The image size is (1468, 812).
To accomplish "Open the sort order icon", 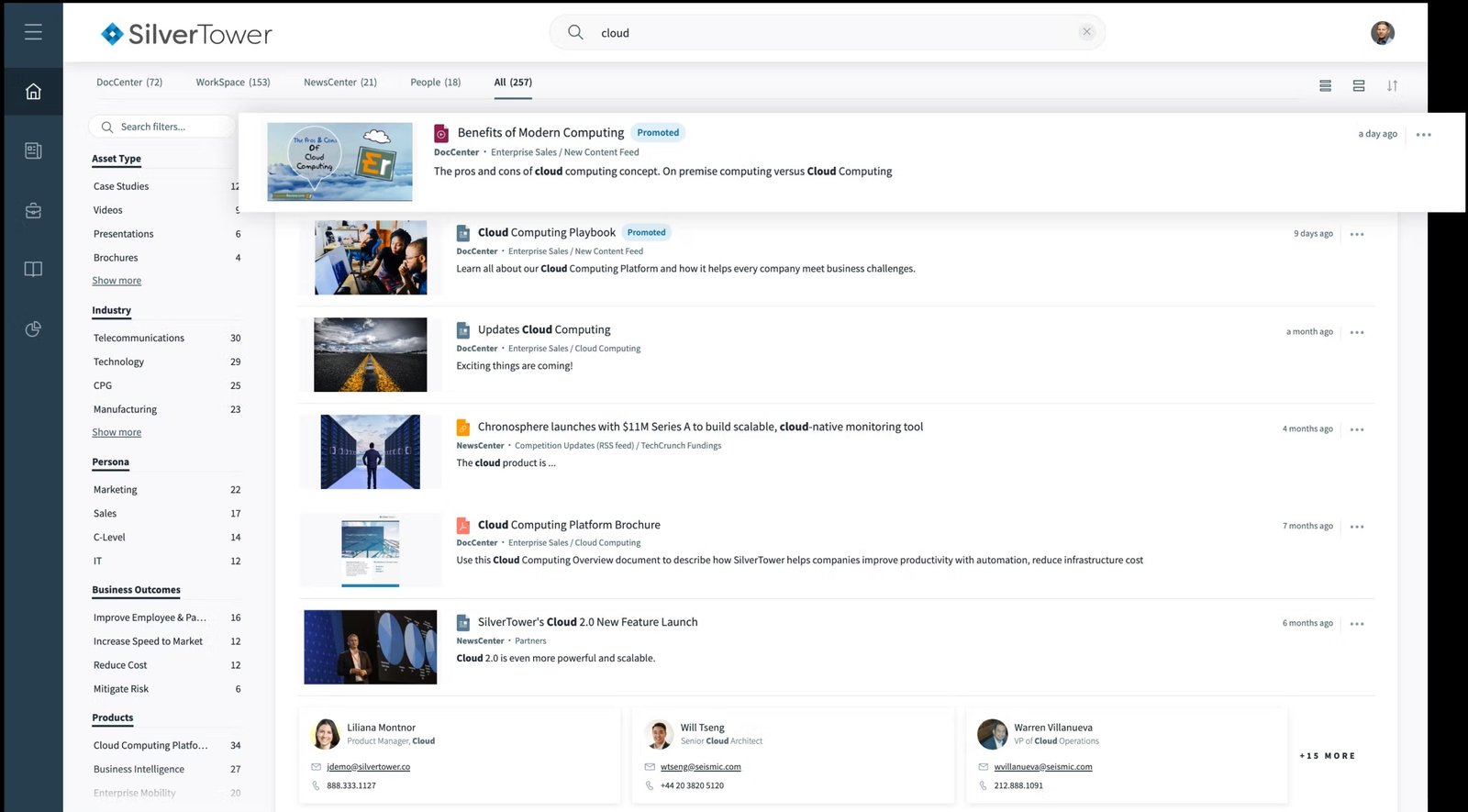I will (x=1392, y=85).
